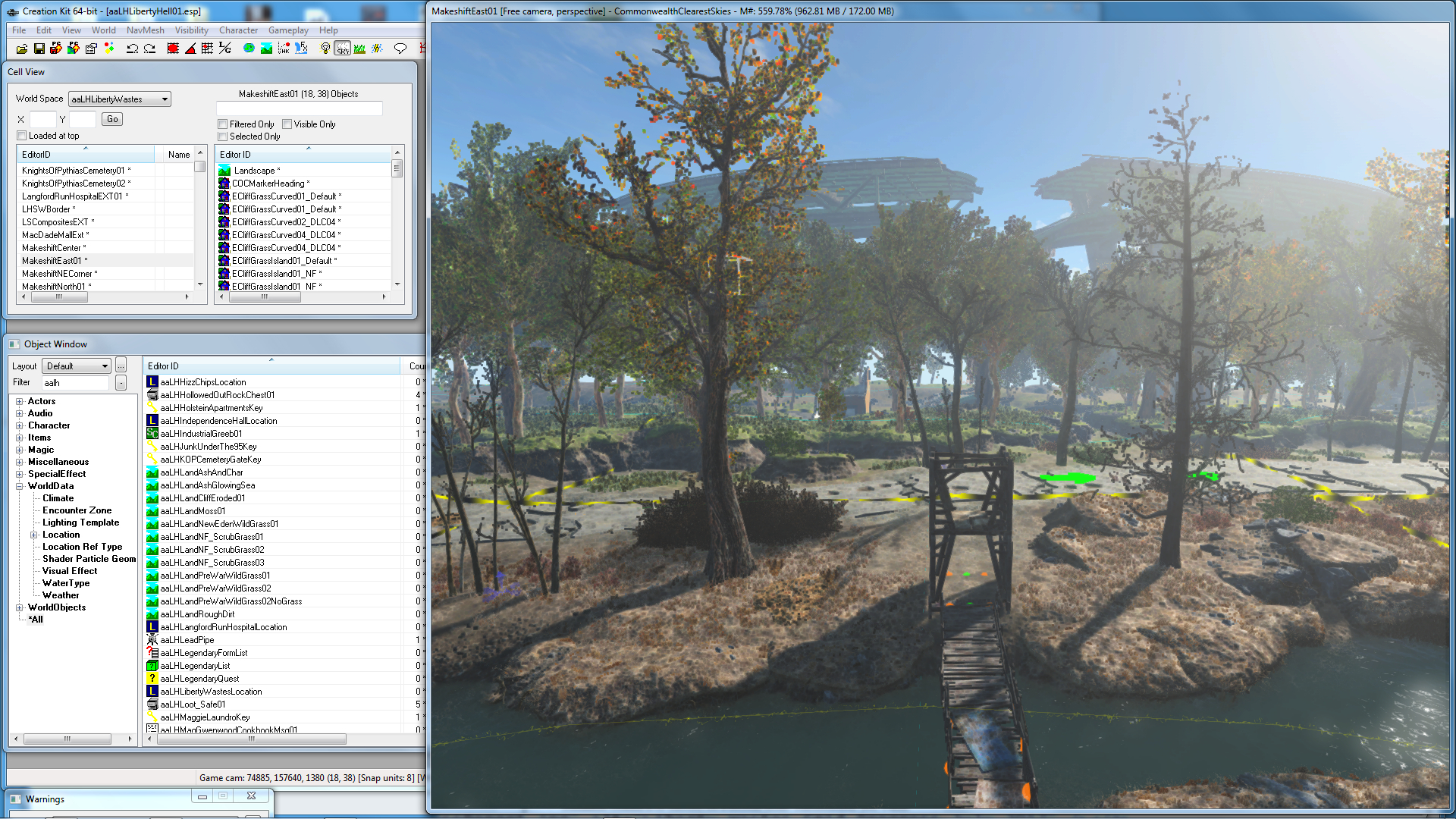This screenshot has height=819, width=1456.
Task: Click the Go button in Cell View
Action: pos(112,119)
